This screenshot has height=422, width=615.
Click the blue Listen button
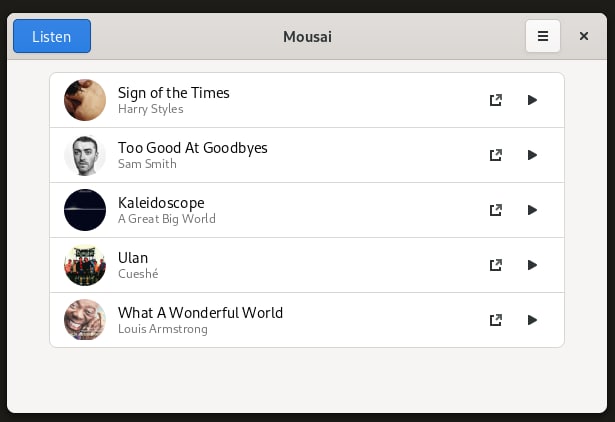point(52,36)
